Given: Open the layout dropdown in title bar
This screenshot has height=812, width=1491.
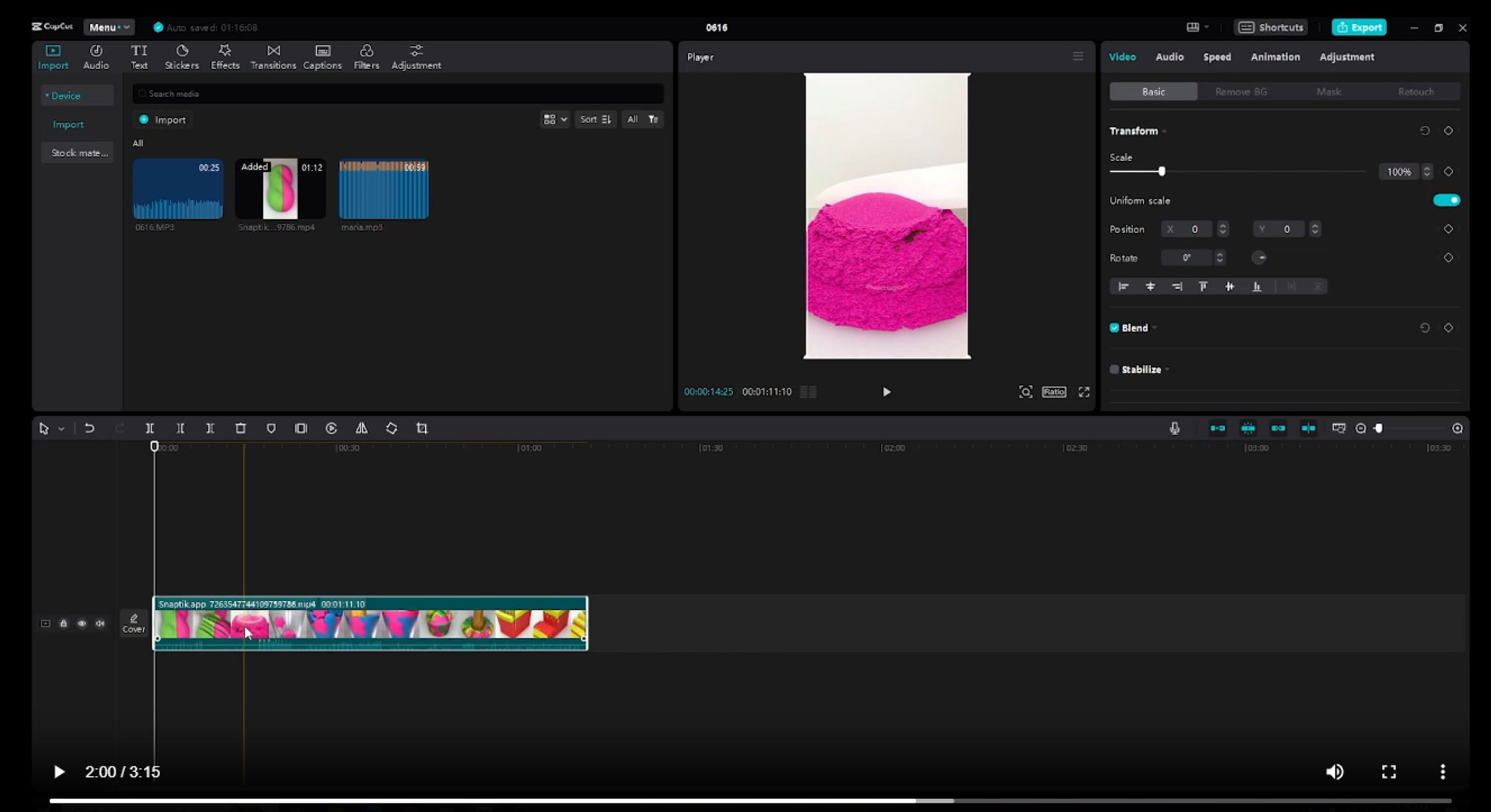Looking at the screenshot, I should click(x=1198, y=27).
